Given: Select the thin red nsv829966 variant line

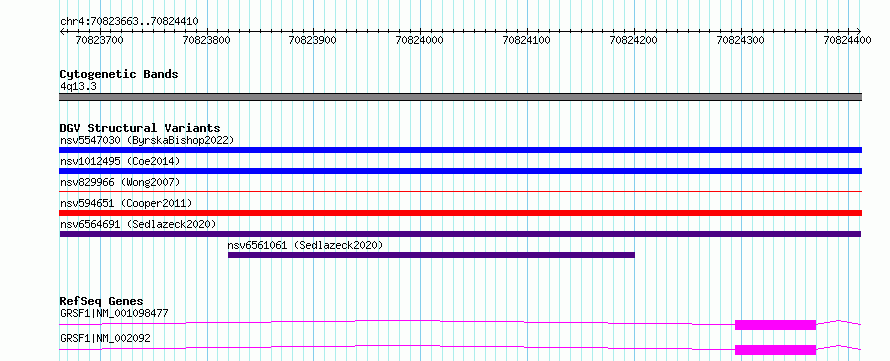Looking at the screenshot, I should (460, 192).
